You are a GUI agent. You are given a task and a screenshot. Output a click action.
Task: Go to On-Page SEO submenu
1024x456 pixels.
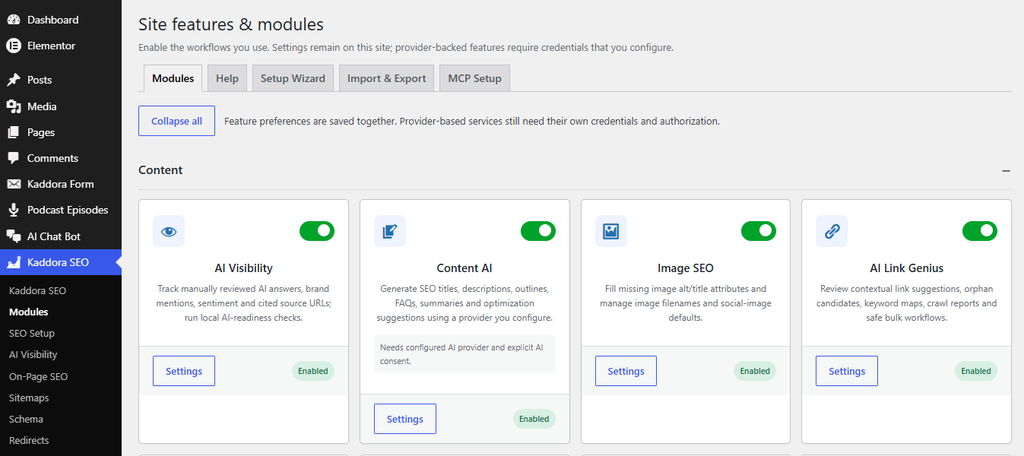(x=39, y=376)
